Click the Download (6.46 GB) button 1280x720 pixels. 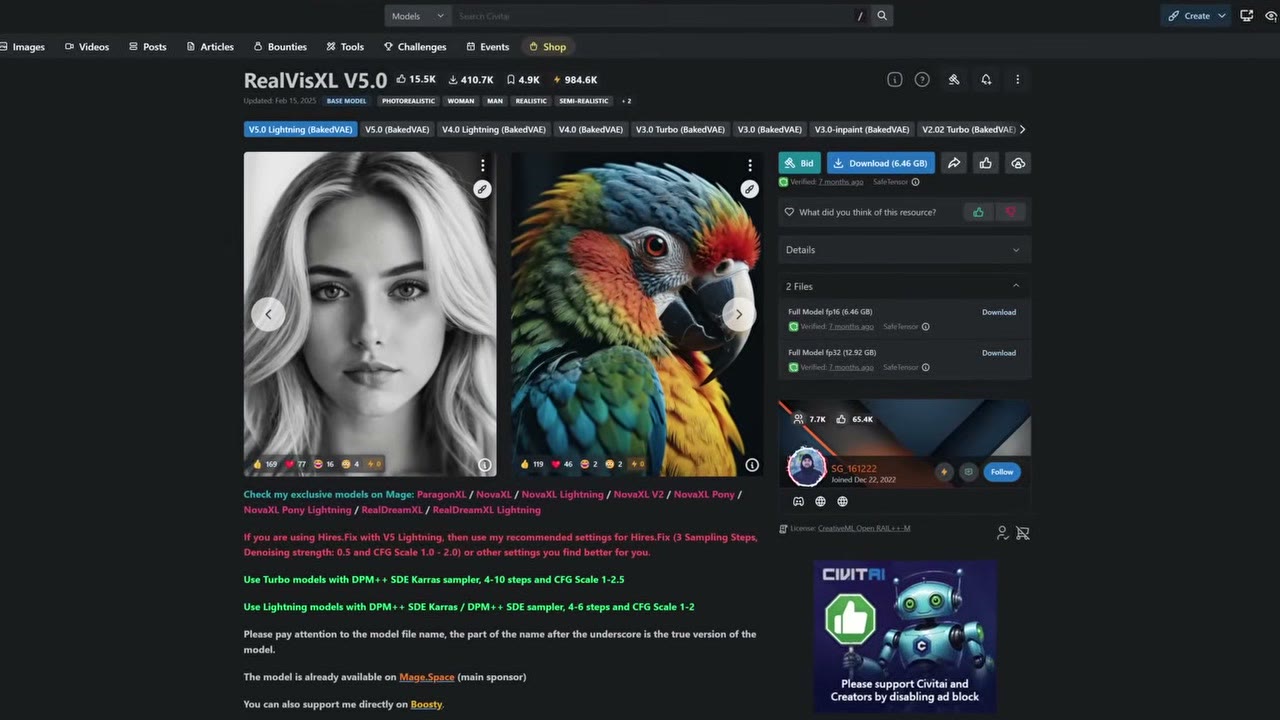[x=881, y=163]
